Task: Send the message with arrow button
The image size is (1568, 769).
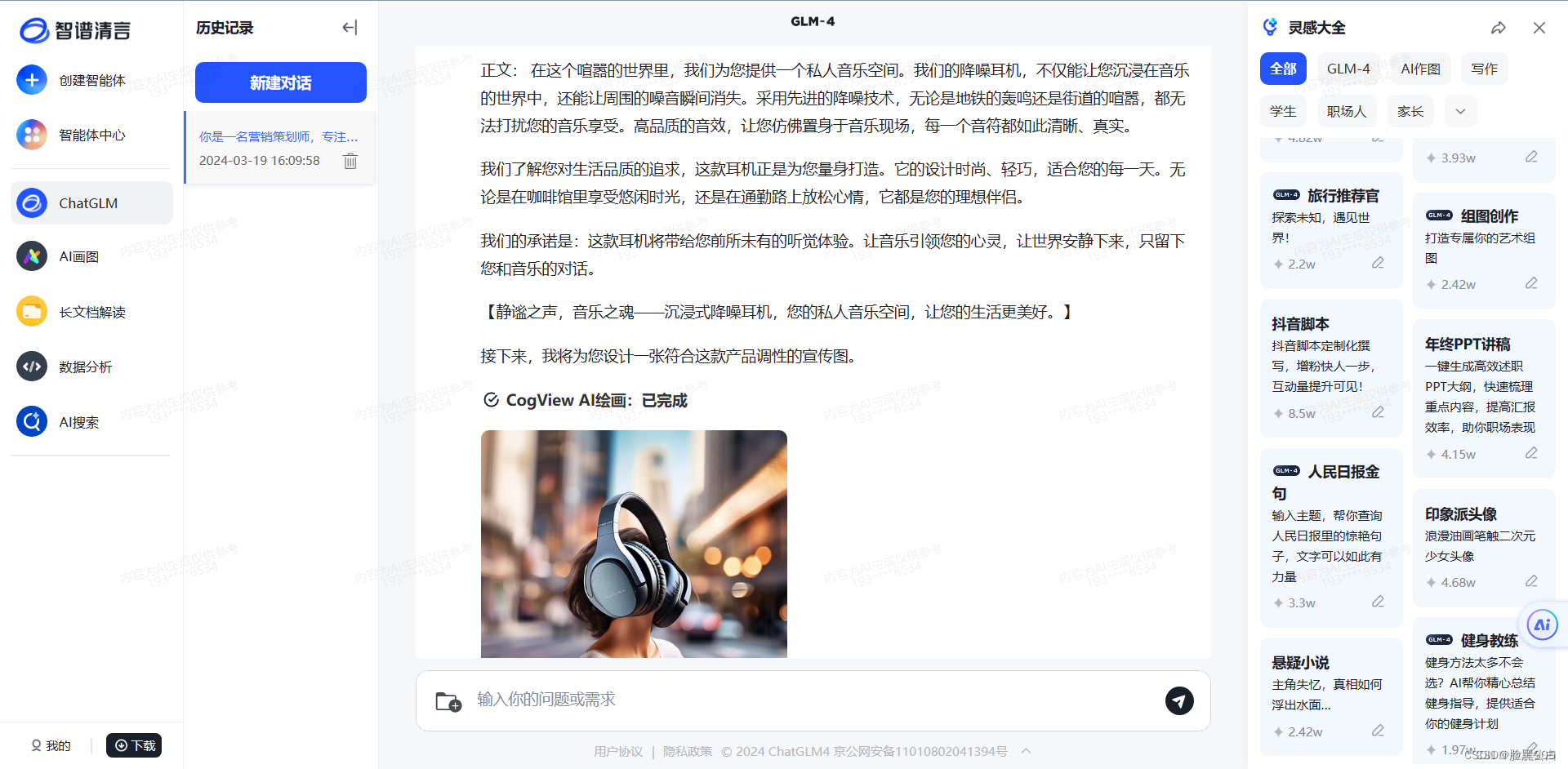Action: tap(1179, 700)
